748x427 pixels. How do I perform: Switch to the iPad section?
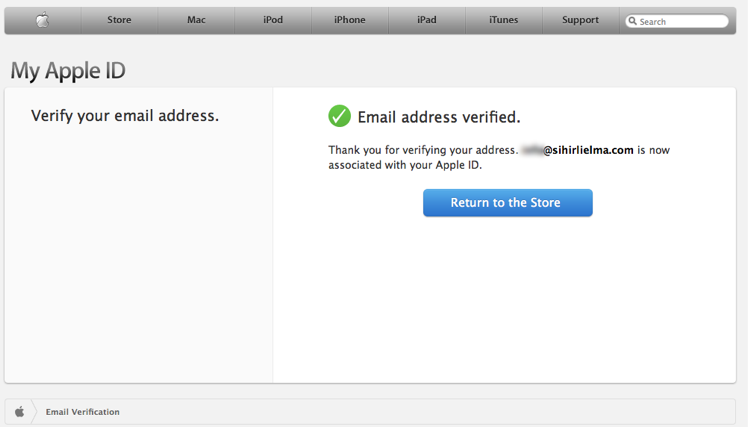pos(427,20)
